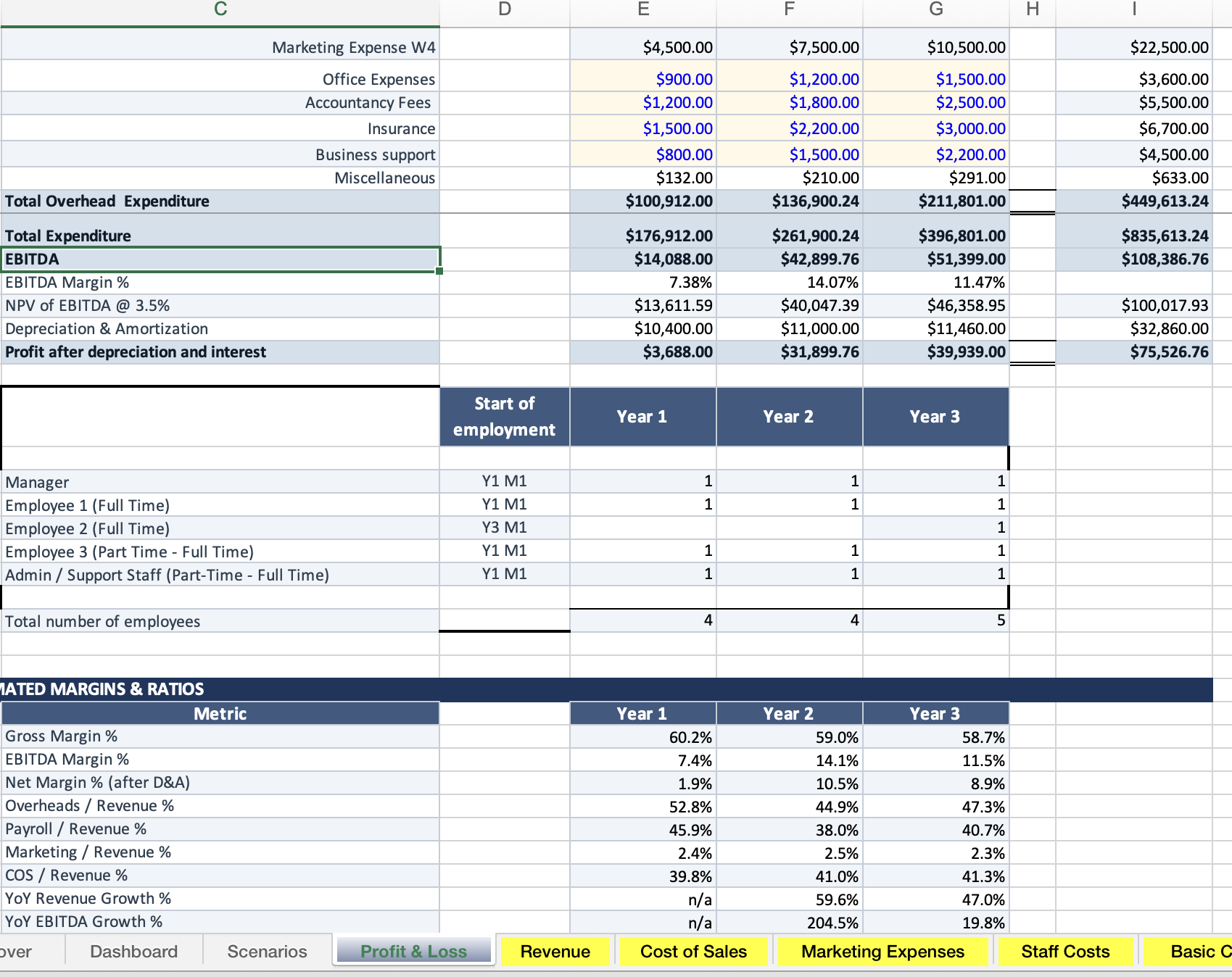Viewport: 1232px width, 977px height.
Task: Click Employee 2 start date Y3 M1
Action: tap(505, 528)
